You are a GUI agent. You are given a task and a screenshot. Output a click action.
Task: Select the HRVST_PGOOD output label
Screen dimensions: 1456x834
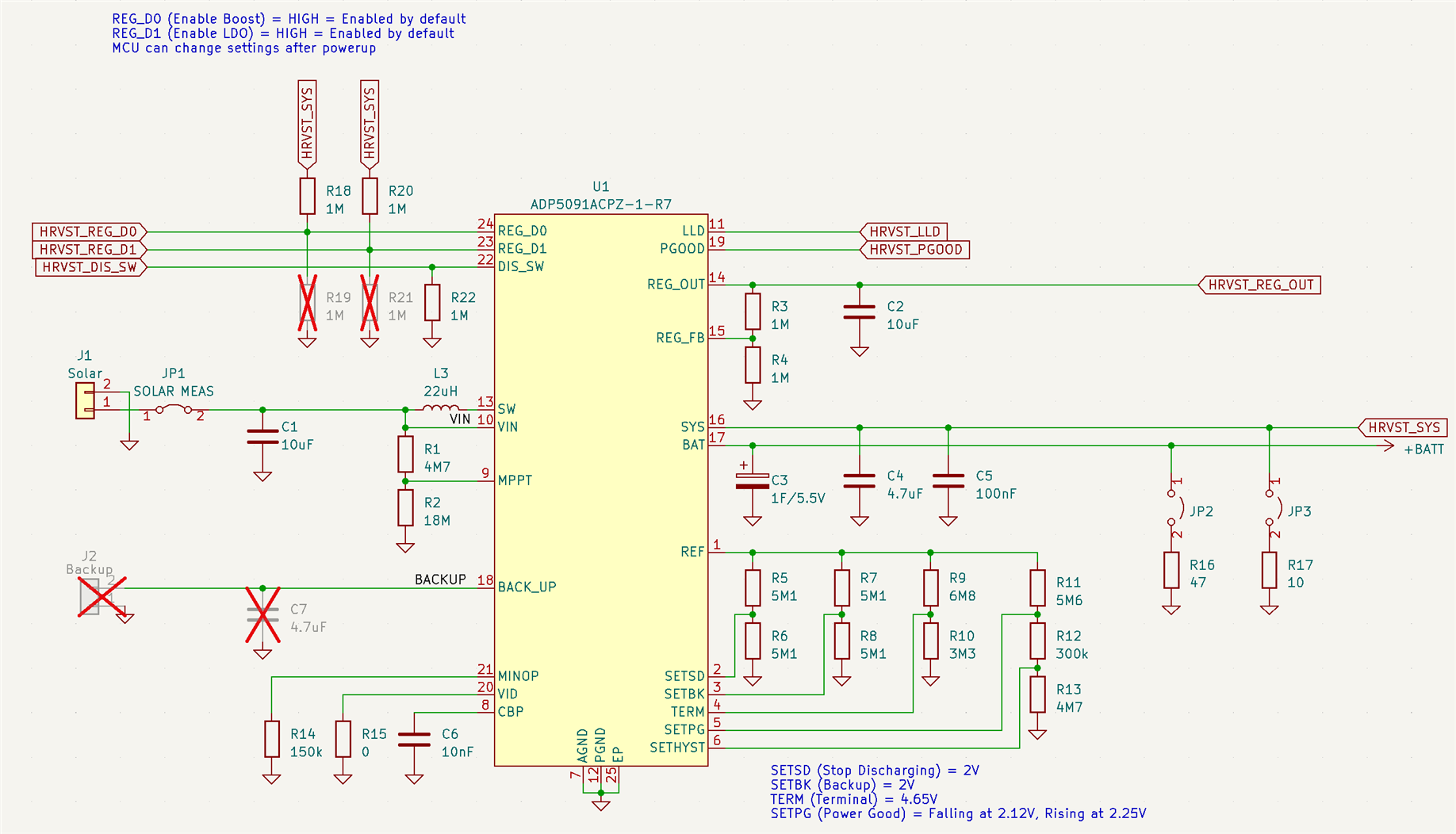click(914, 250)
